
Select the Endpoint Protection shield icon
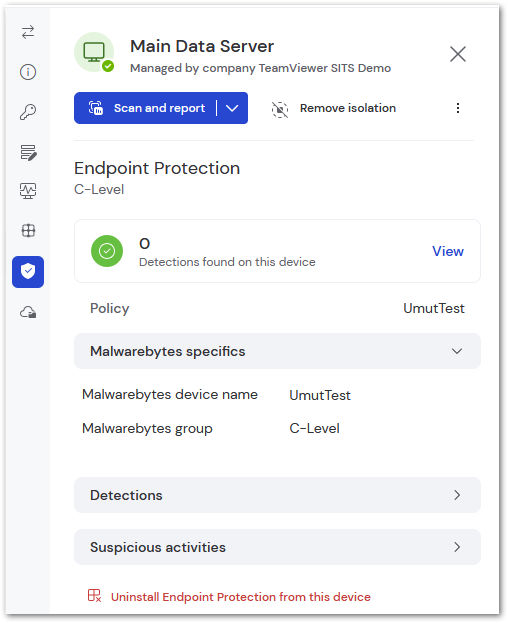click(x=28, y=272)
